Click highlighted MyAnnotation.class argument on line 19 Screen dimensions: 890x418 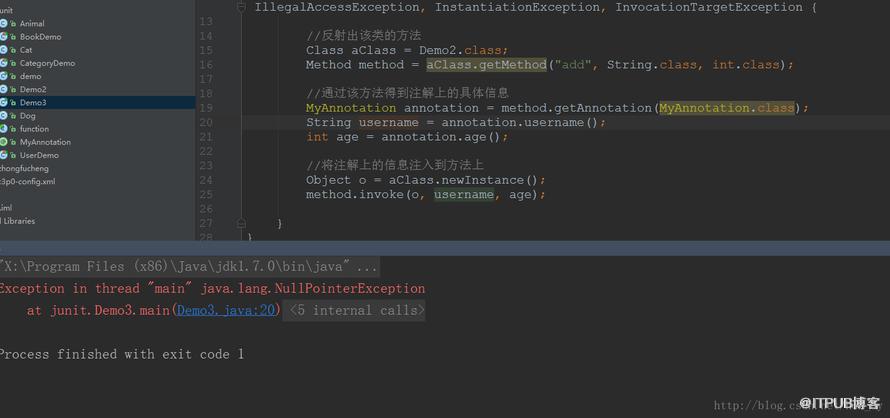(x=727, y=108)
